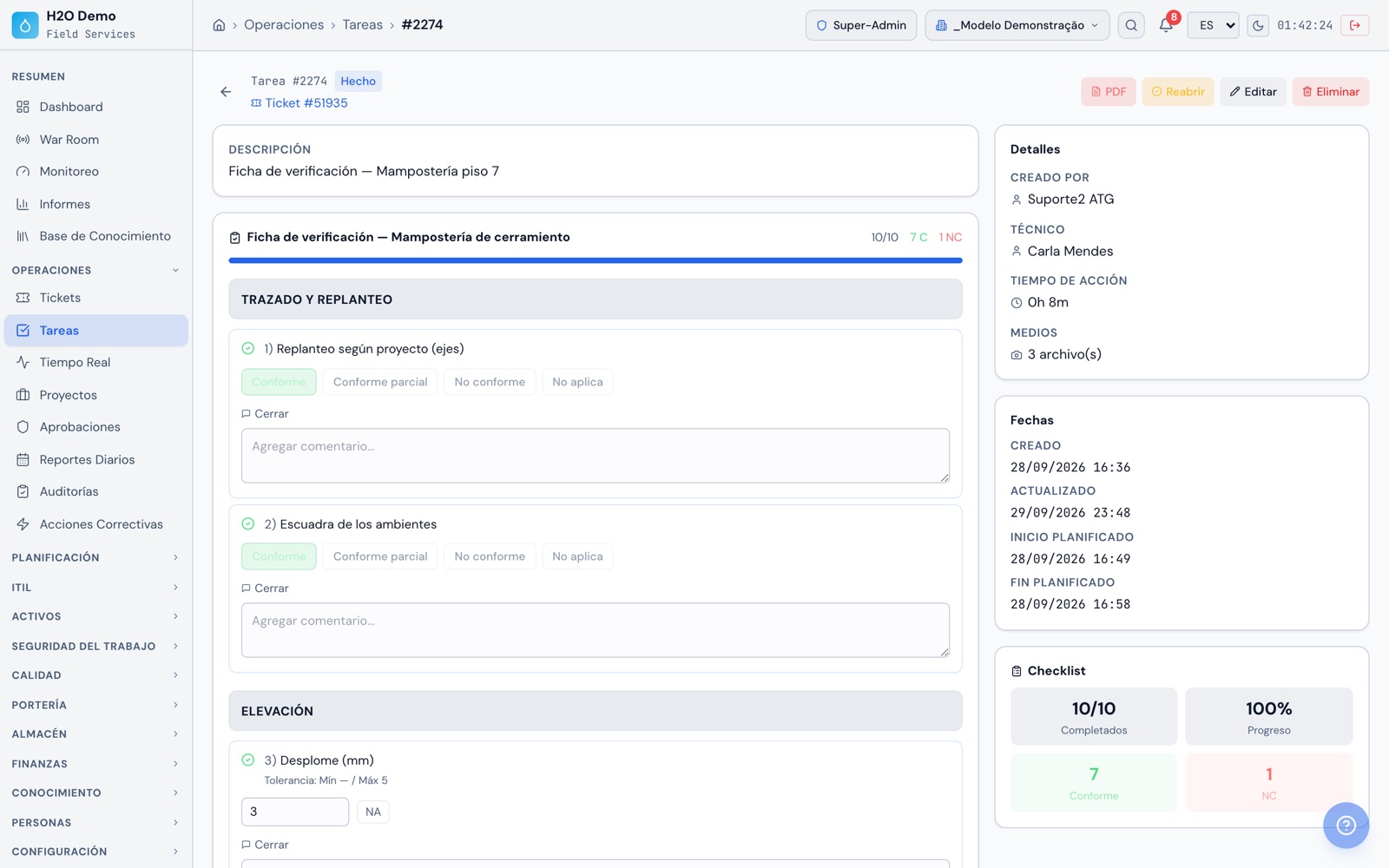The width and height of the screenshot is (1389, 868).
Task: Click the Aprobaciones shield icon
Action: 23,427
